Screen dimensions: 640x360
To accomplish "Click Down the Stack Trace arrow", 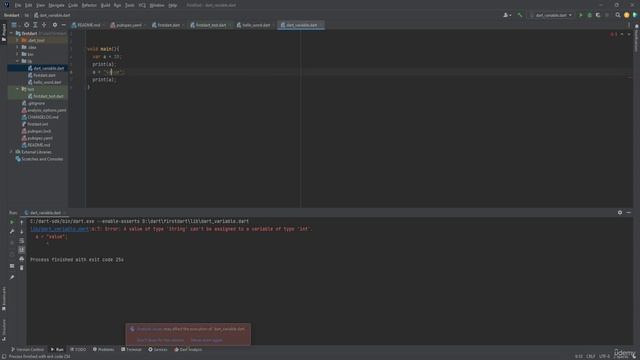I will coord(22,231).
